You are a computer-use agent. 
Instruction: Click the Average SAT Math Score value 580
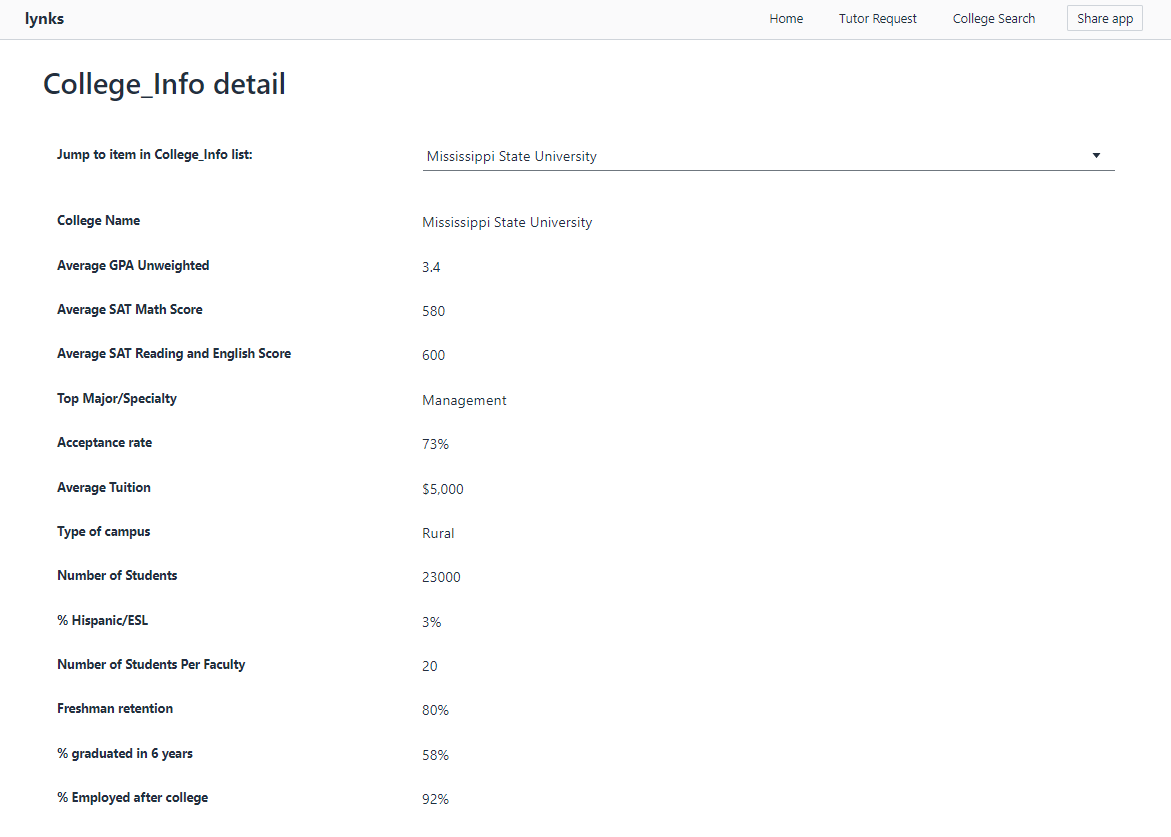433,311
